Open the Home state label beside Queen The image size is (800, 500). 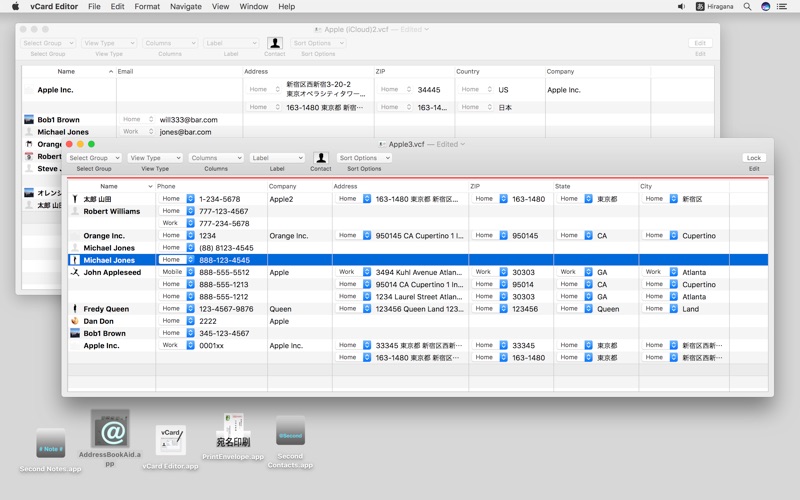[574, 309]
